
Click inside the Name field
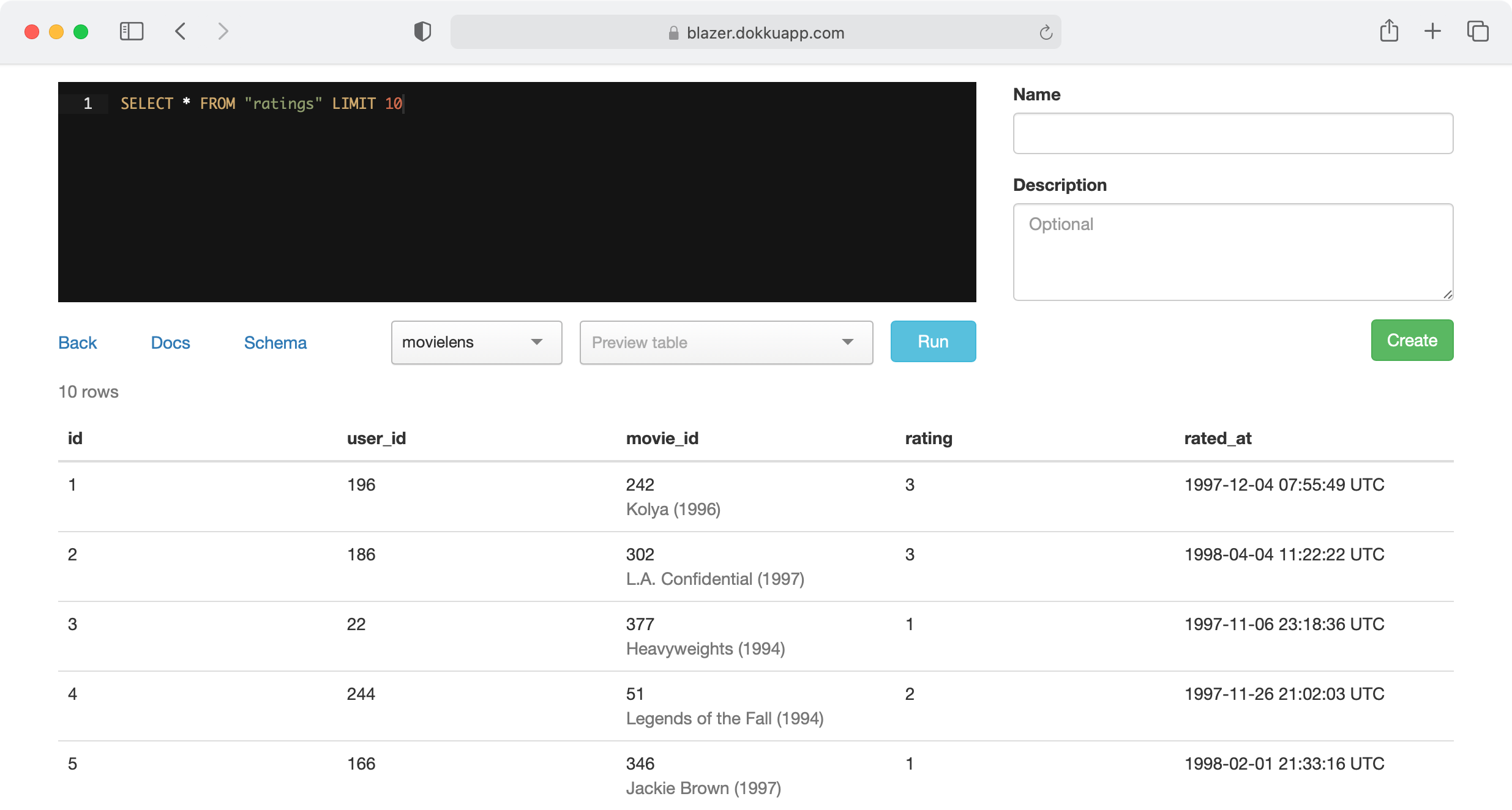(1232, 133)
